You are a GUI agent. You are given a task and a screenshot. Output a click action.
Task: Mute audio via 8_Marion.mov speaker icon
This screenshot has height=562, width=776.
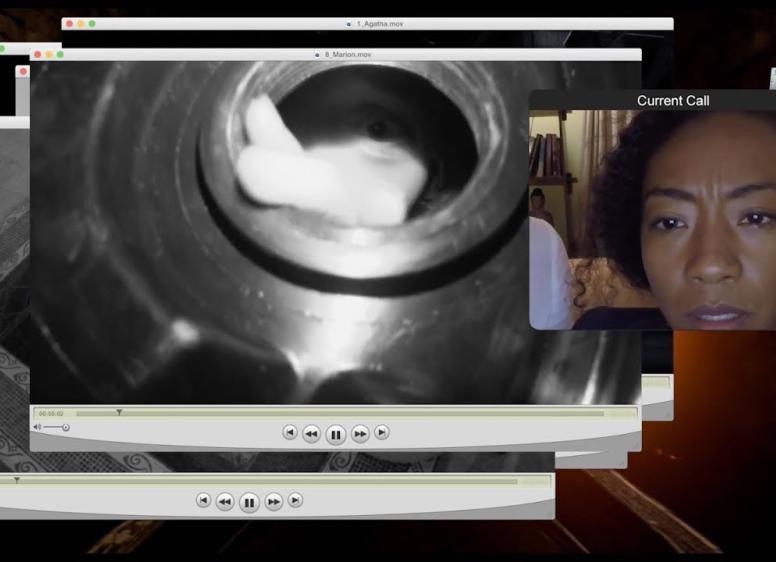[x=37, y=427]
